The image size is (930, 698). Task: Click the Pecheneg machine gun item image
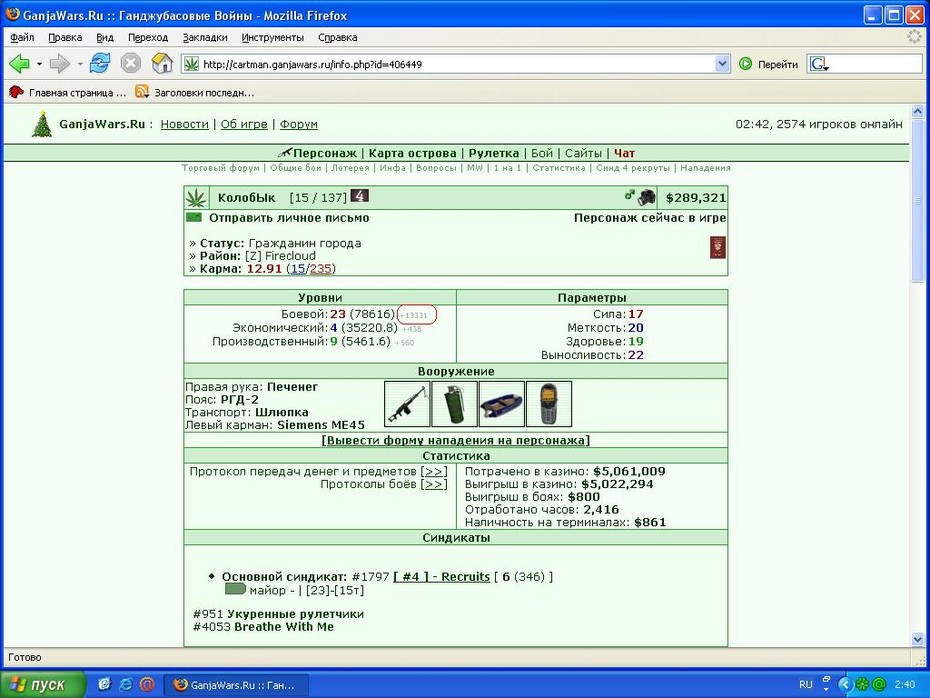(x=407, y=404)
